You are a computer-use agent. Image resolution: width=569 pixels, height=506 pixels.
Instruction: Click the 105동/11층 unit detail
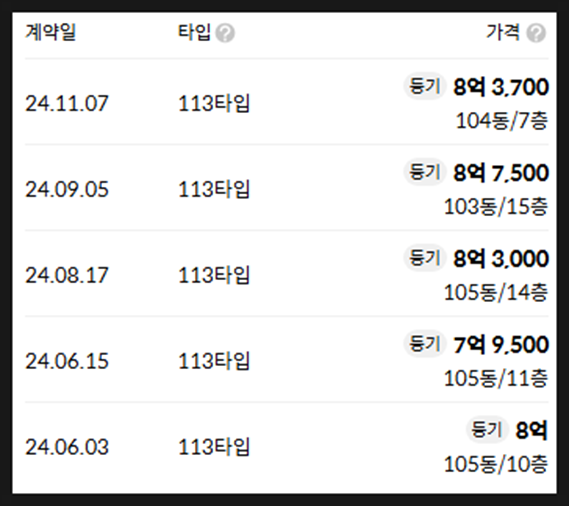[x=496, y=378]
